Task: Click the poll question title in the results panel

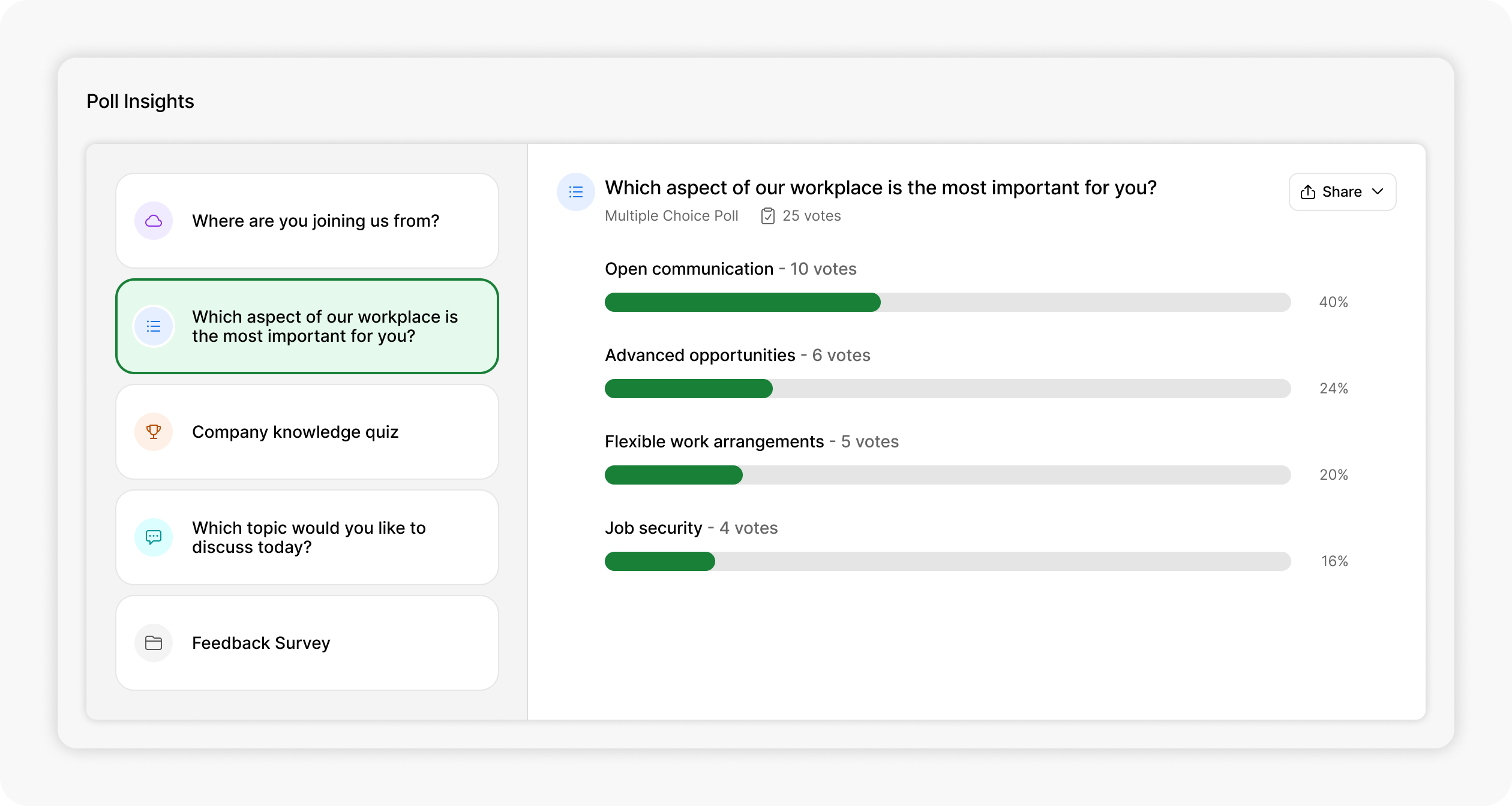Action: coord(880,188)
